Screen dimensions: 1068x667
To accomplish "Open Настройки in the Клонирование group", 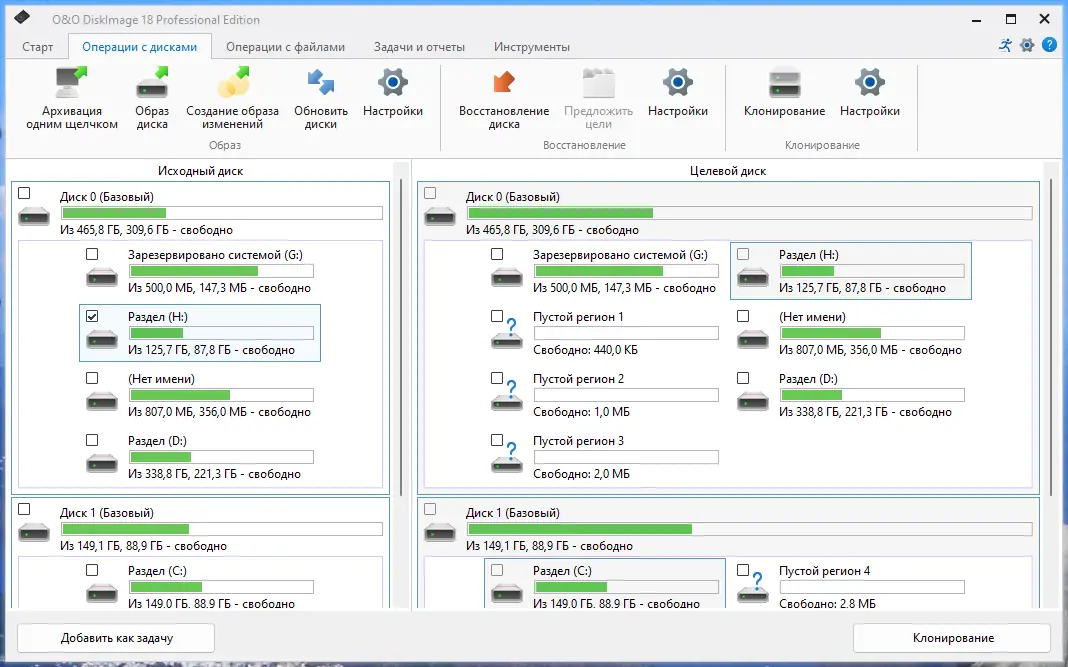I will [870, 82].
